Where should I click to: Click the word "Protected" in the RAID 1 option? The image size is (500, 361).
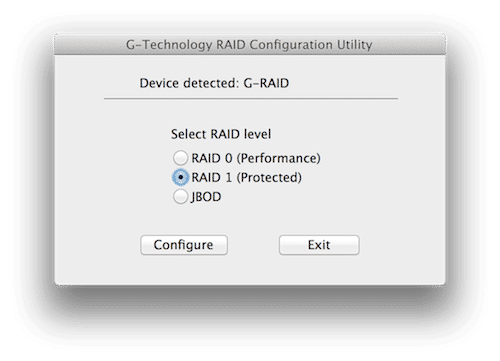(269, 177)
